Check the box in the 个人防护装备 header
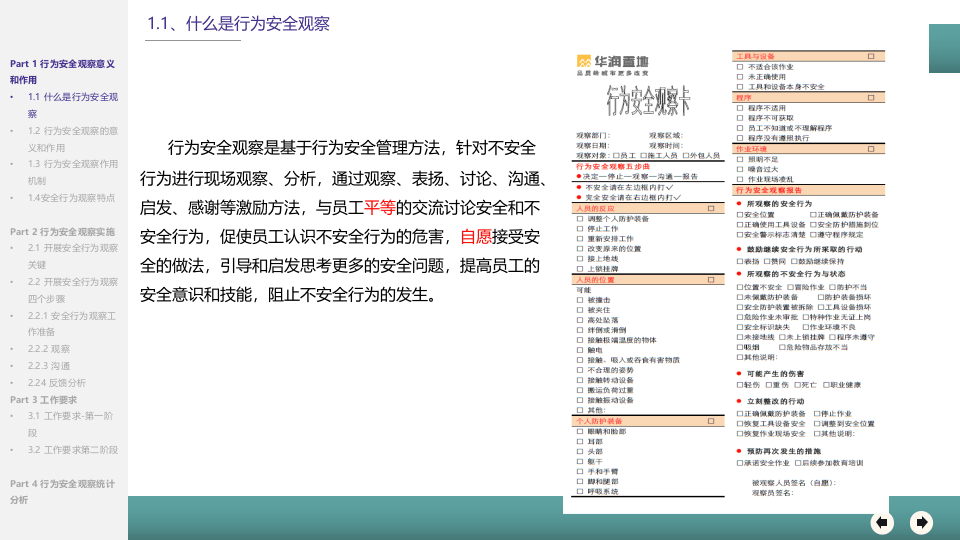This screenshot has width=960, height=540. pyautogui.click(x=711, y=421)
